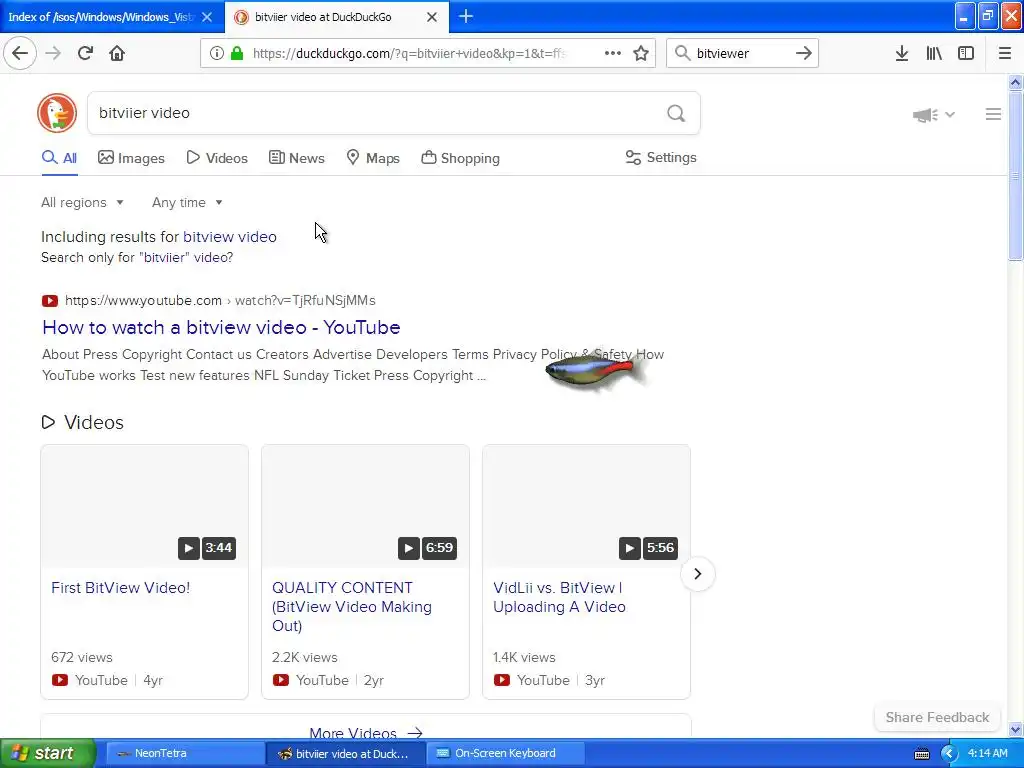Open DuckDuckGo search Settings

(661, 157)
